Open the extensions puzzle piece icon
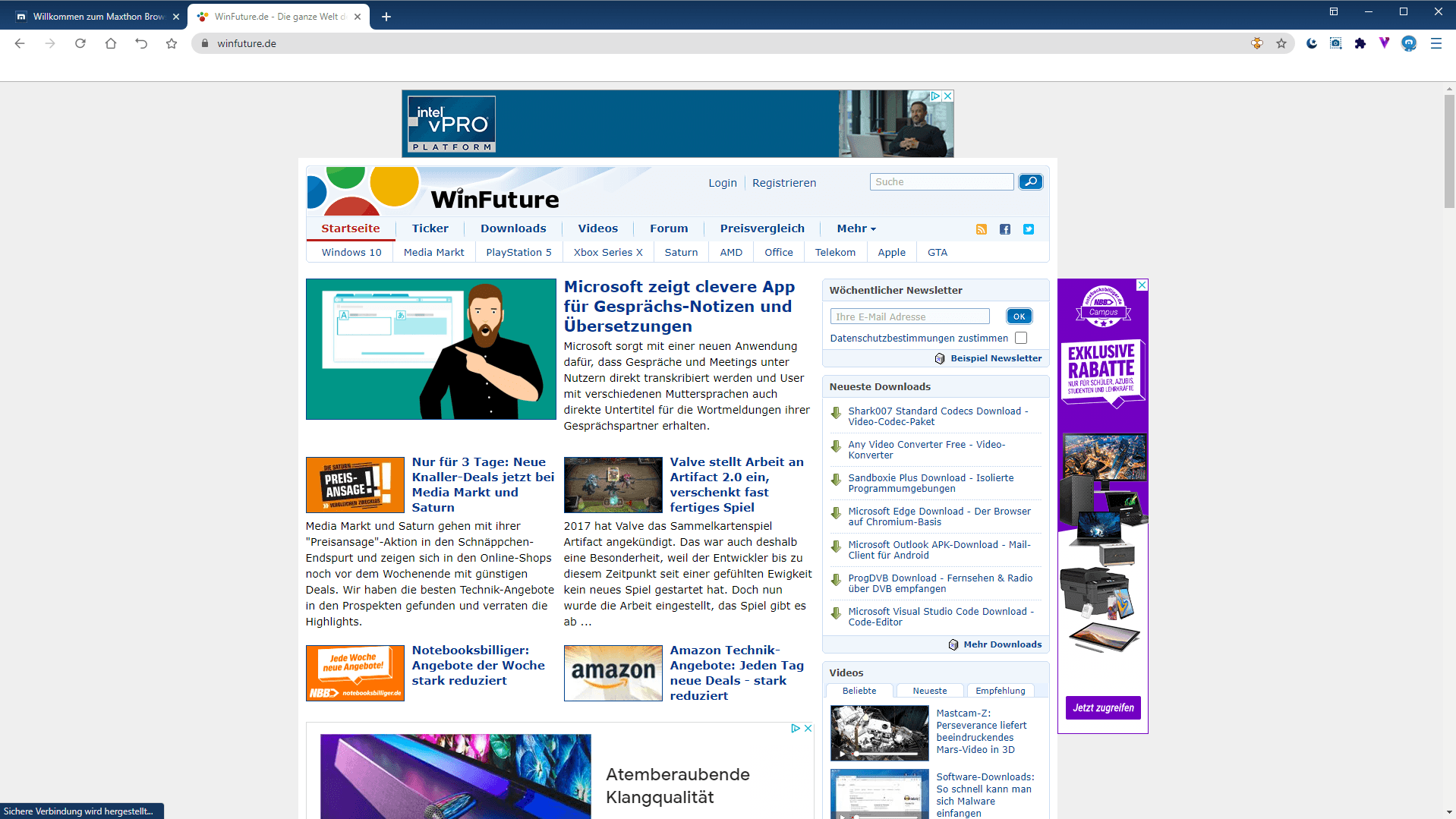The height and width of the screenshot is (819, 1456). (1360, 43)
